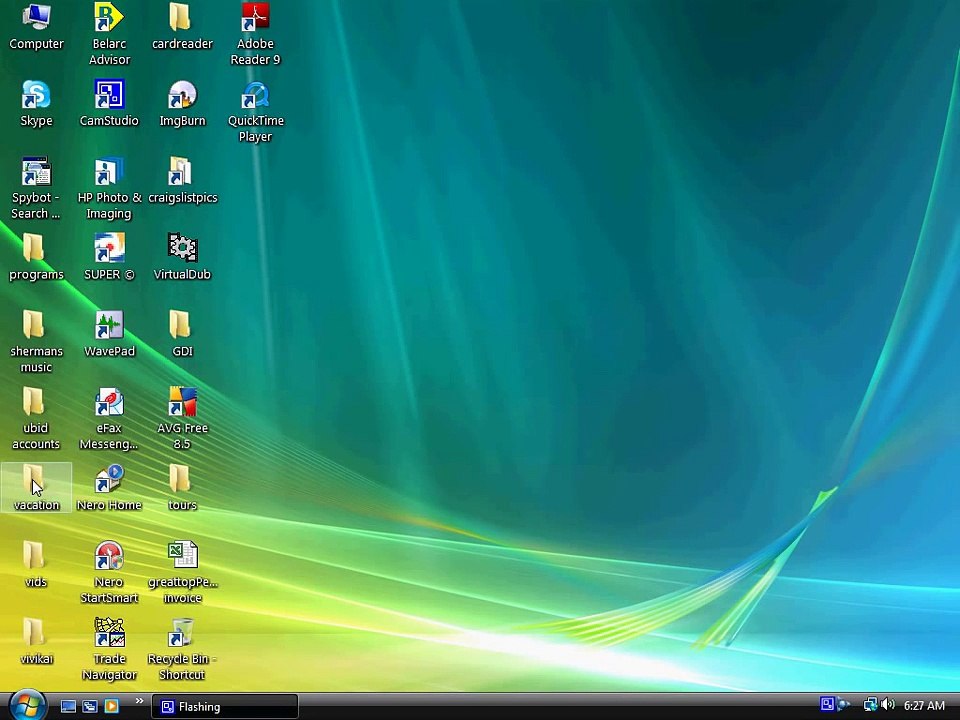This screenshot has height=720, width=960.
Task: Select the cardreader folder
Action: 182,27
